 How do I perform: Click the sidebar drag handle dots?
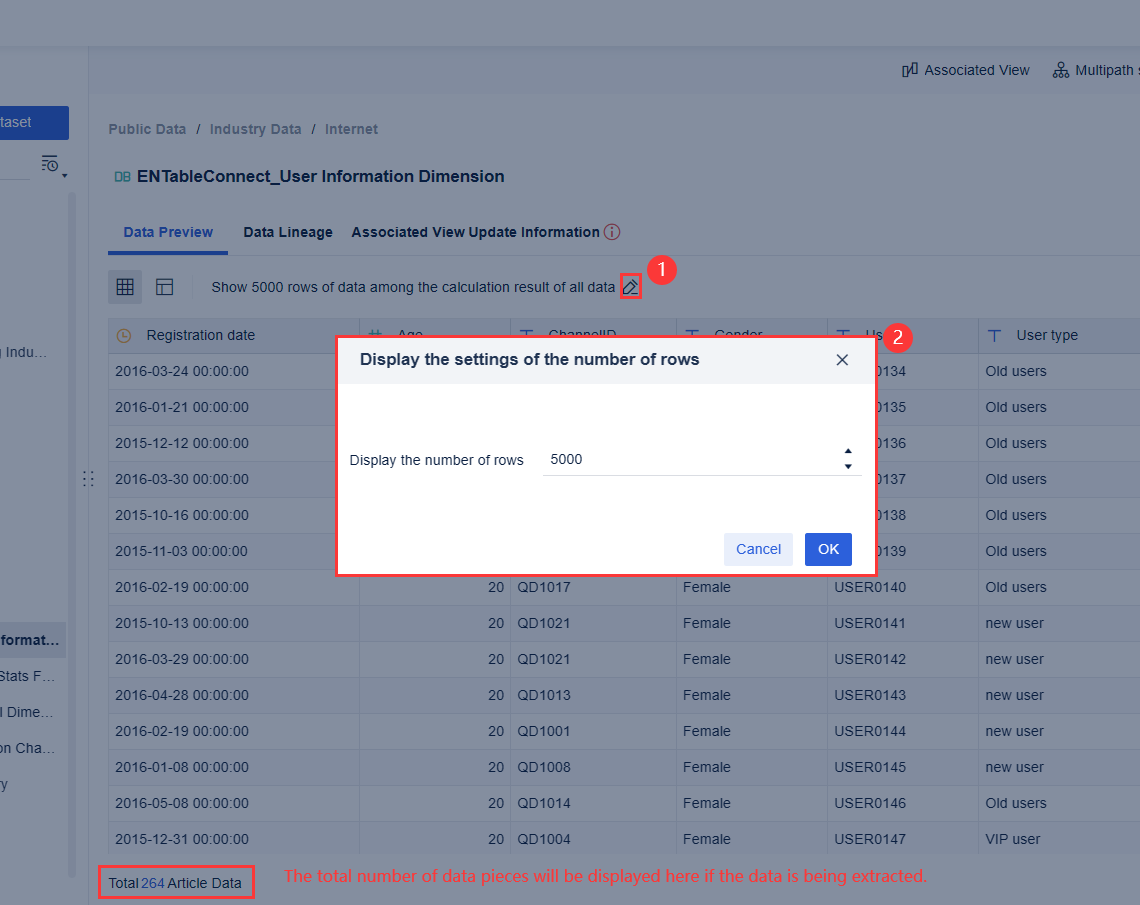coord(88,479)
